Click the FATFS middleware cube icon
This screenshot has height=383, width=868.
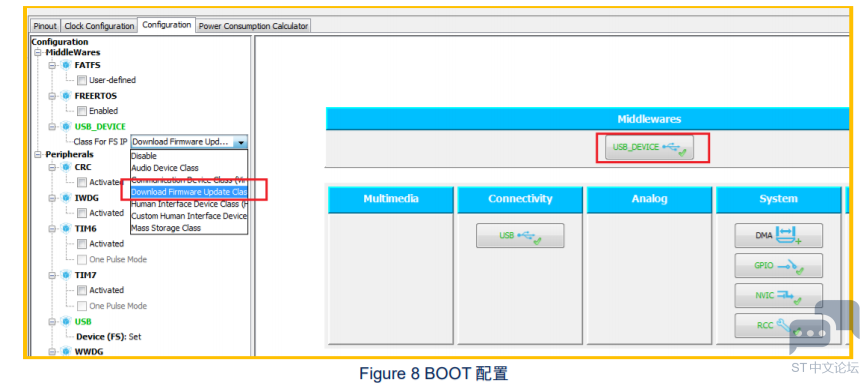(66, 65)
